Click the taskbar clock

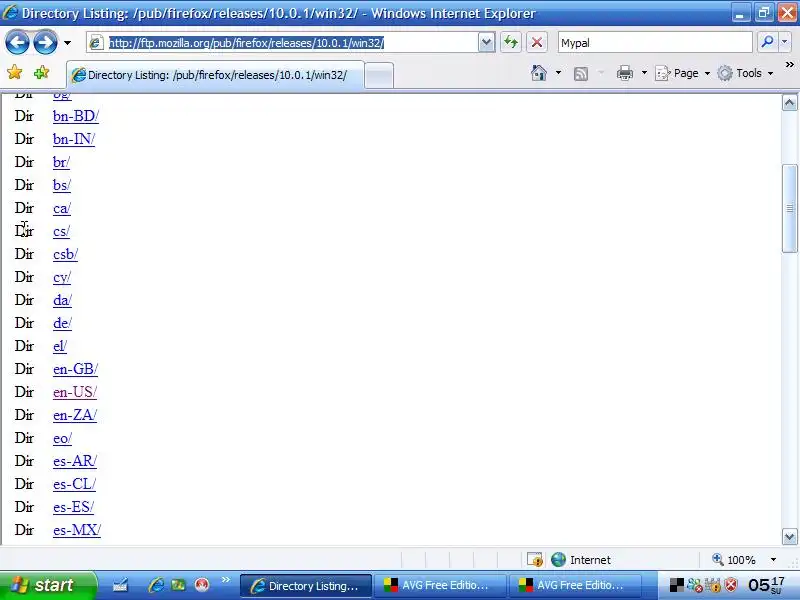(766, 585)
